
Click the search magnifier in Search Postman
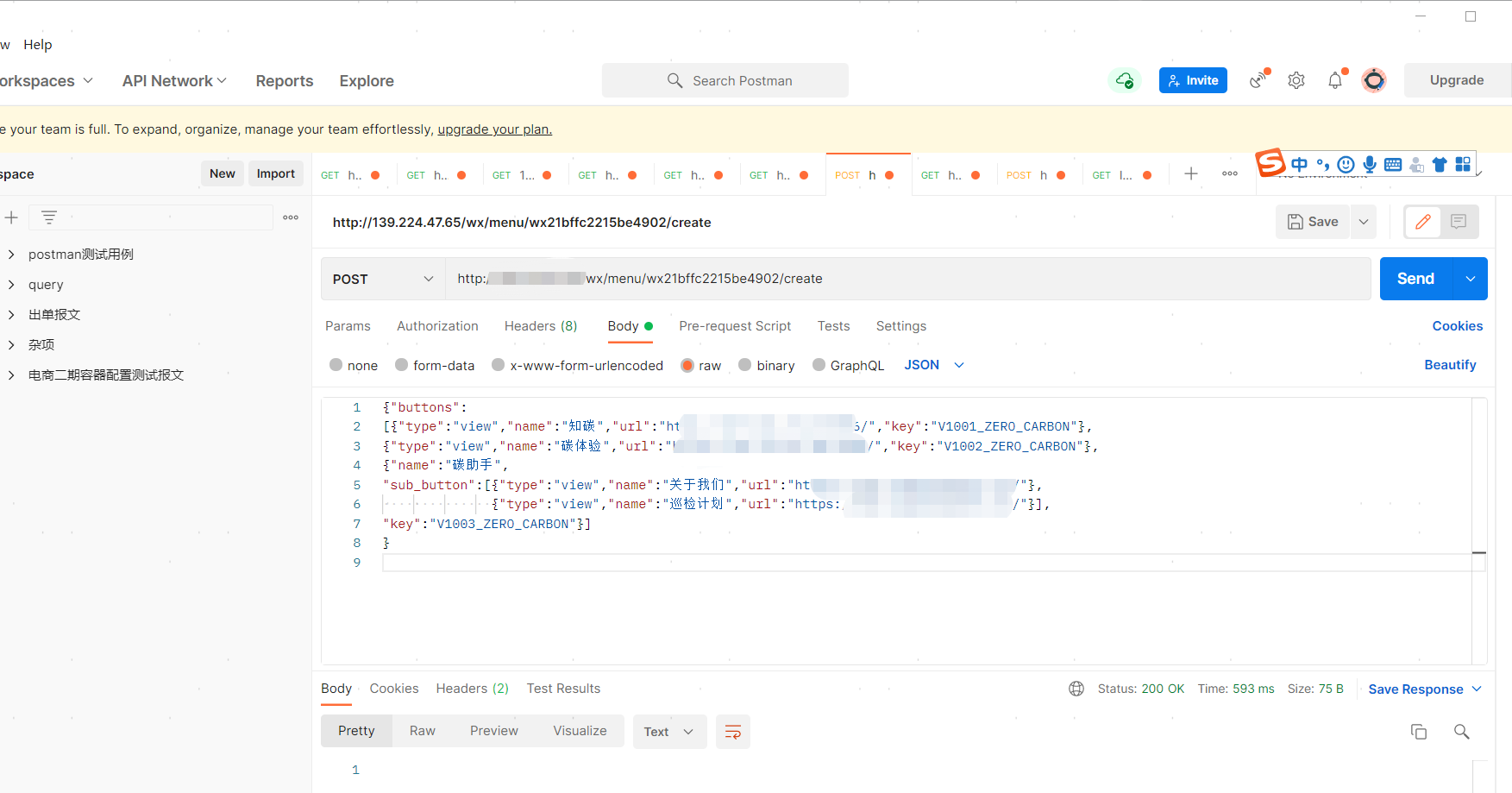pos(674,80)
